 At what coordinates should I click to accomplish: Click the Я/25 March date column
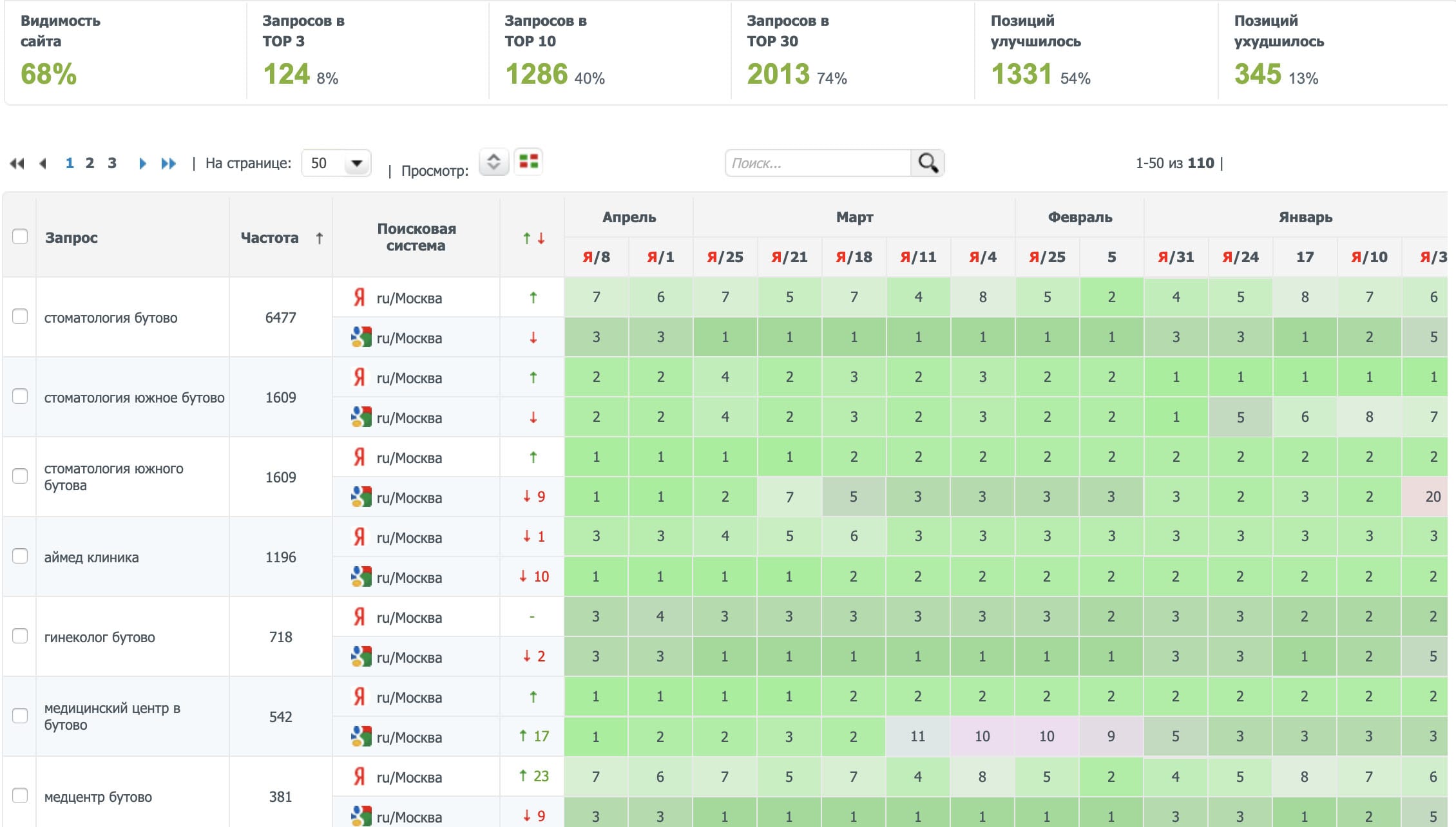[x=725, y=257]
